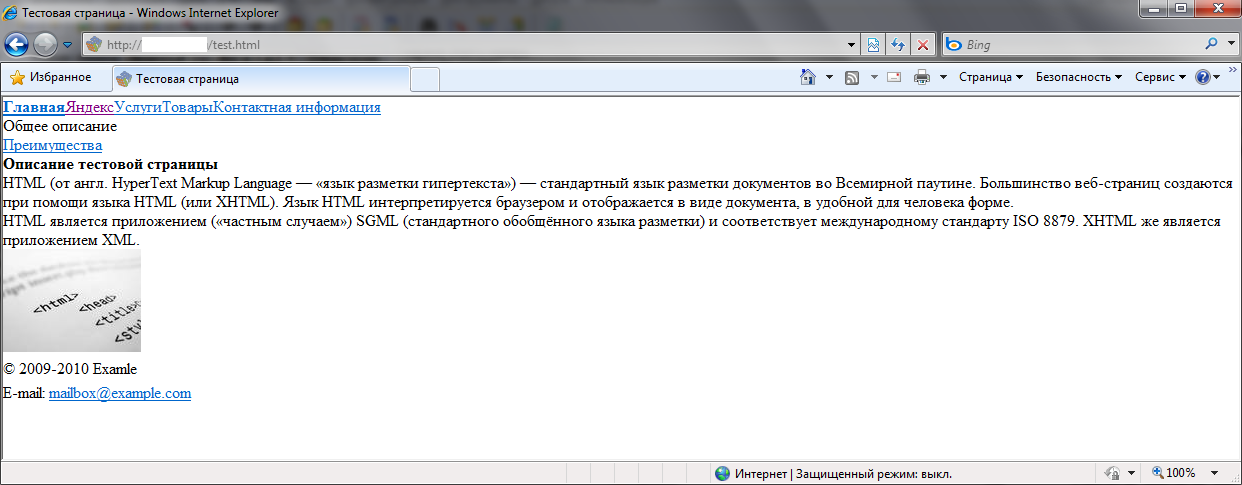Expand the feeds dropdown arrow

pyautogui.click(x=873, y=77)
